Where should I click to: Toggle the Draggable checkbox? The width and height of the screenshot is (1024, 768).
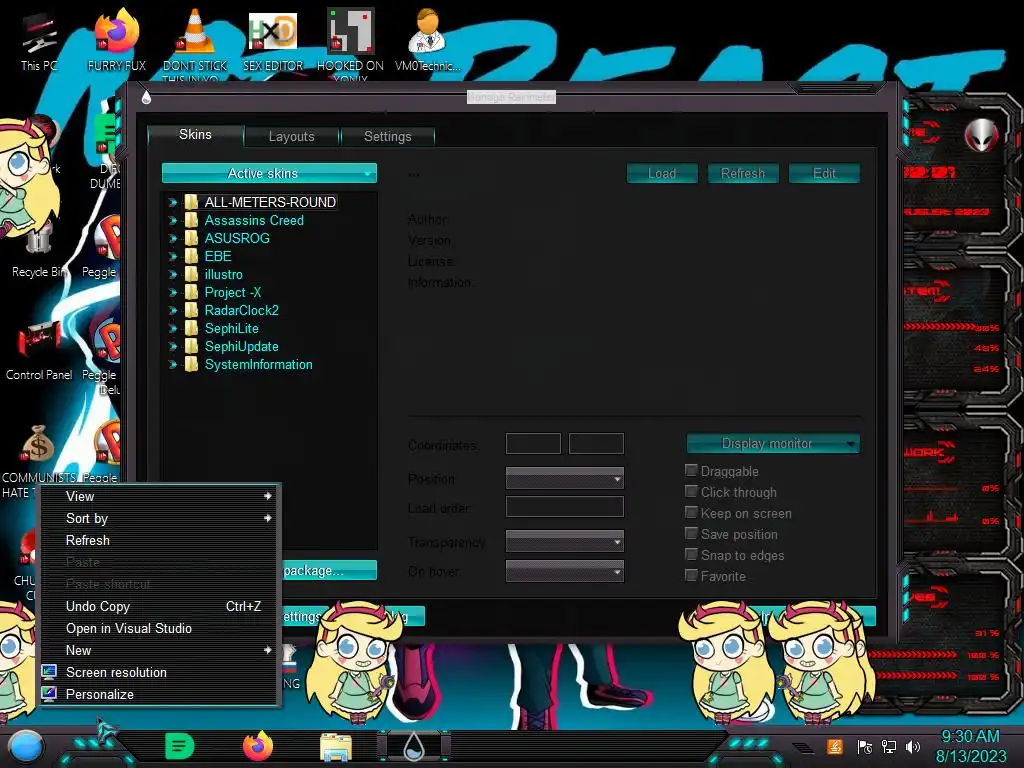pyautogui.click(x=691, y=470)
